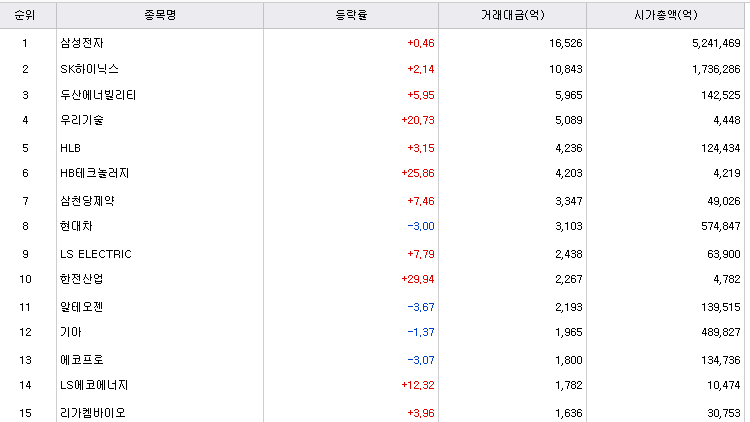Select the SK하이닉스 stock name
Viewport: 750px width, 422px height.
(89, 69)
